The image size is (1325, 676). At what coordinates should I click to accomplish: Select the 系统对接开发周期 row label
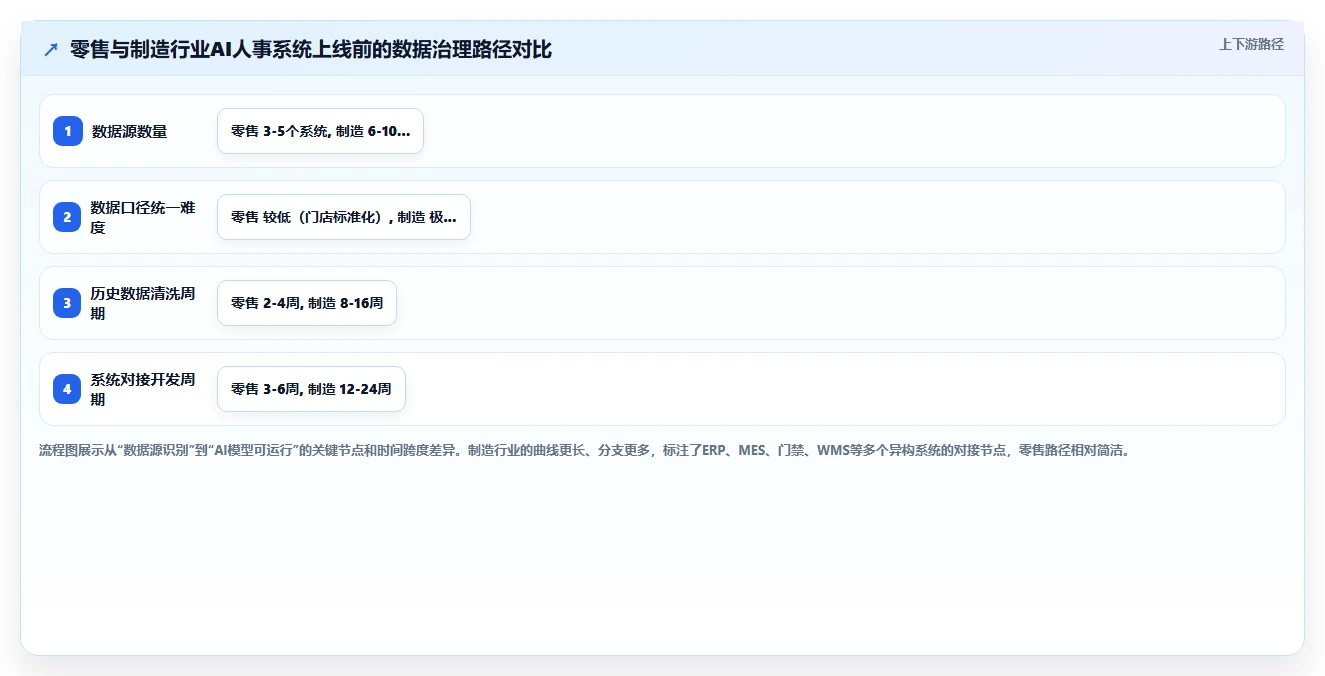pos(143,389)
